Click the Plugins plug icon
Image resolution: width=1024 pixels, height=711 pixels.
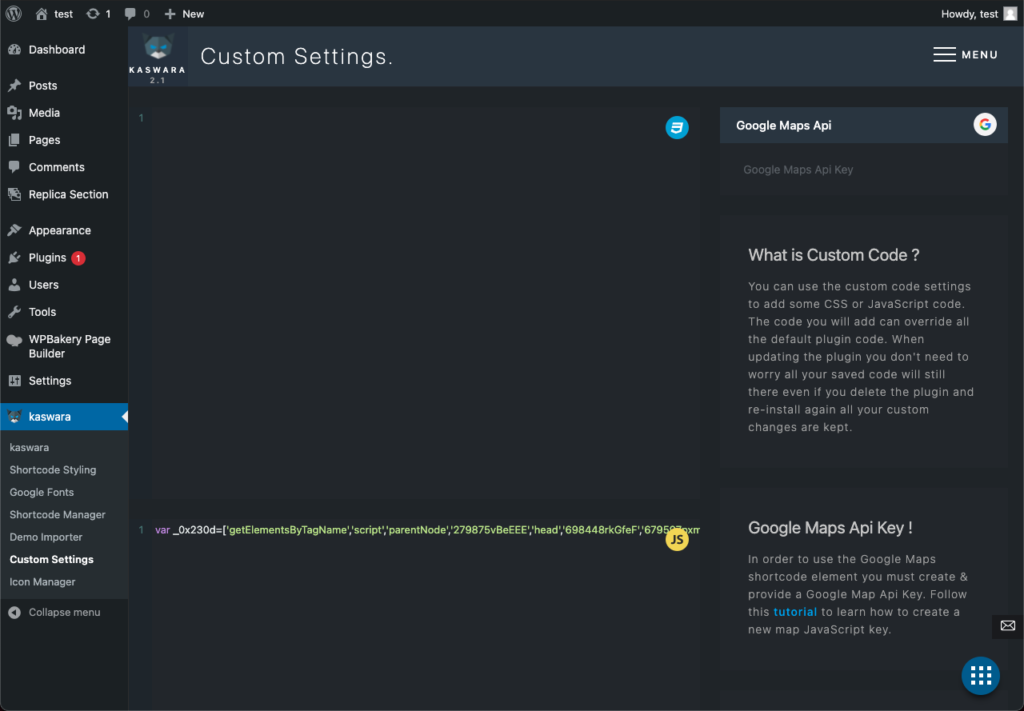click(14, 258)
